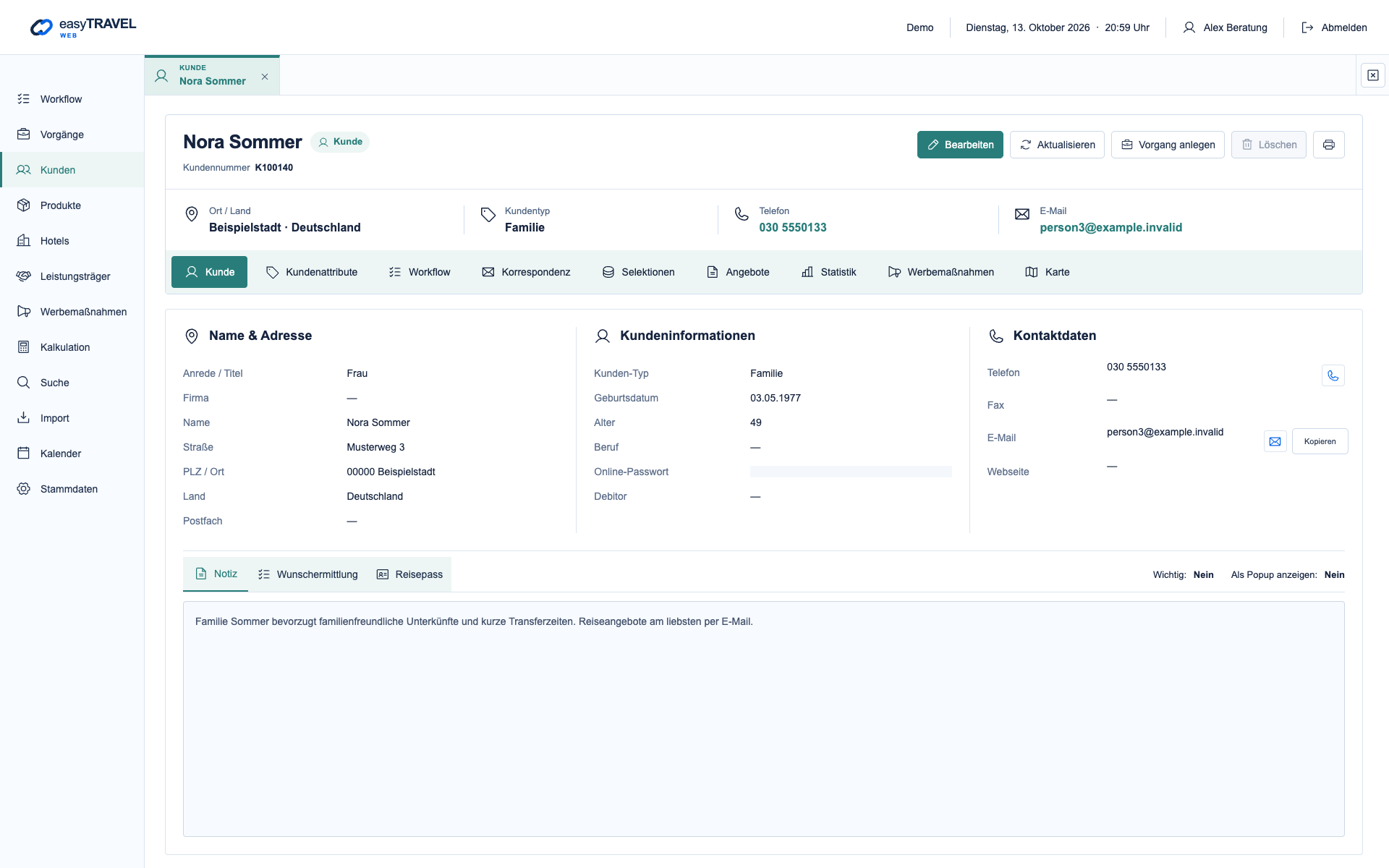
Task: Click the Aktualisieren button
Action: [x=1057, y=145]
